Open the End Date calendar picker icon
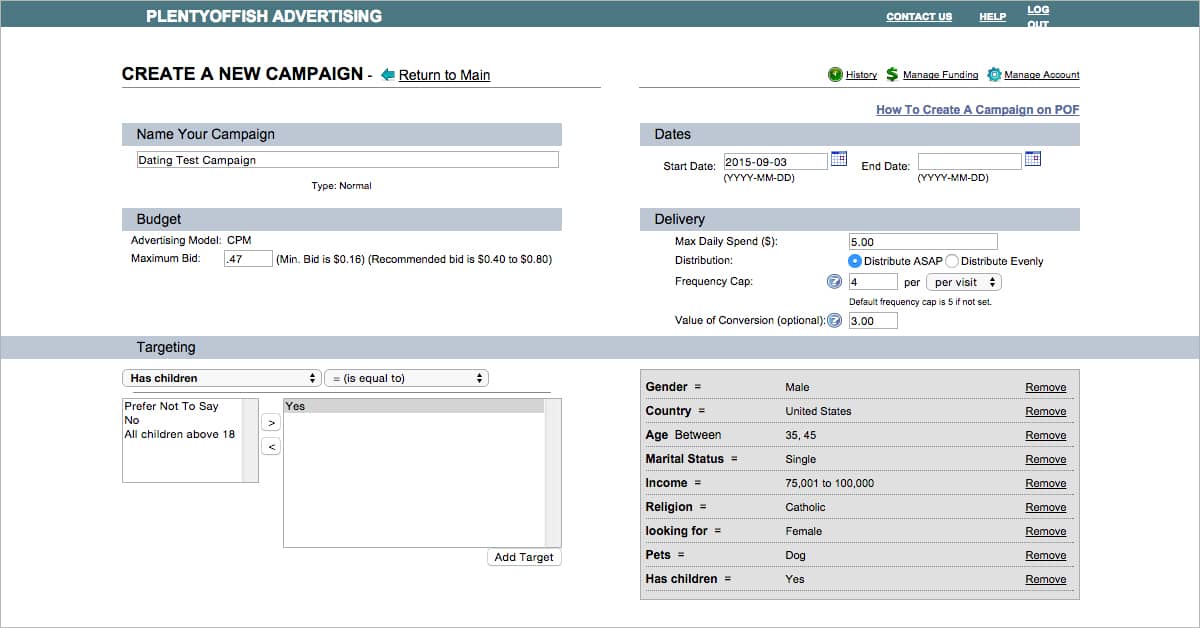The image size is (1200, 628). (x=1033, y=159)
